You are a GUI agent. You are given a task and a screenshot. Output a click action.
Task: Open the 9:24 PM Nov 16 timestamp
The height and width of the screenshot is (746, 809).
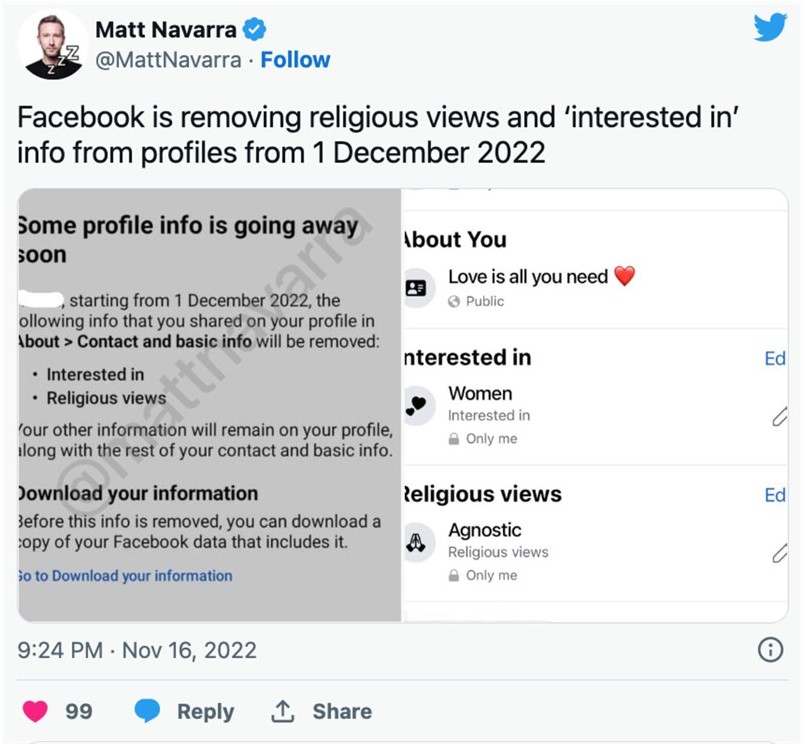(137, 650)
